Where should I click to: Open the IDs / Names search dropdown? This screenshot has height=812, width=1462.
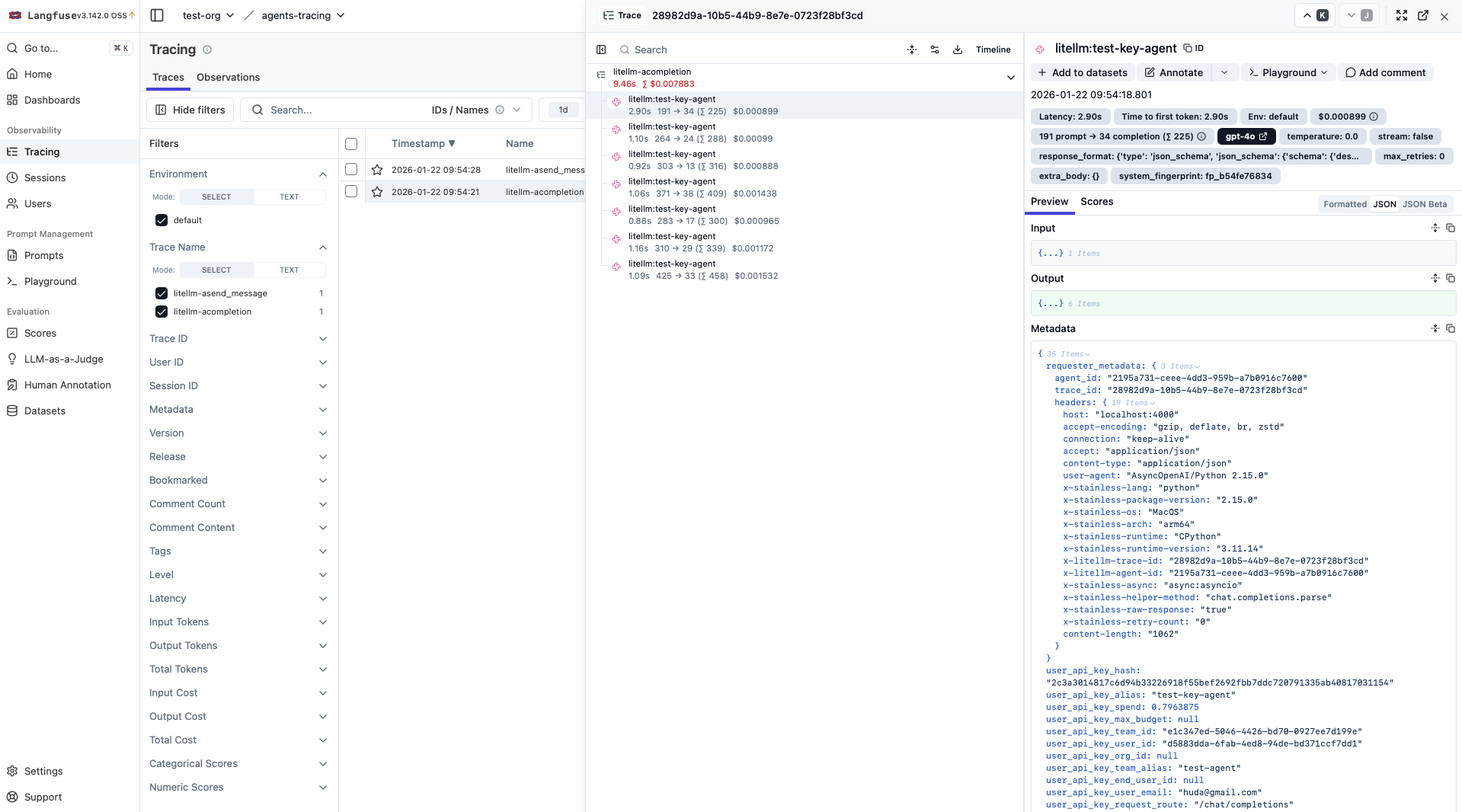(x=476, y=110)
